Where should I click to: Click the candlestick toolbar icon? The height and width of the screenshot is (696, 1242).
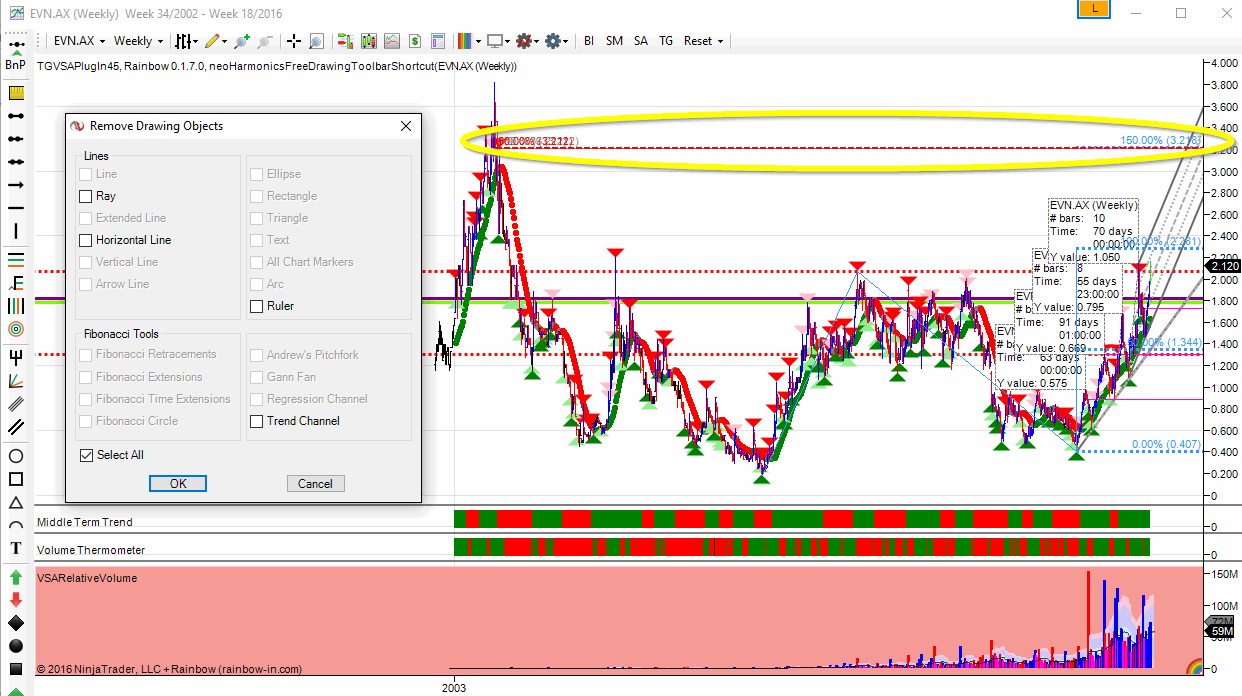(x=368, y=41)
